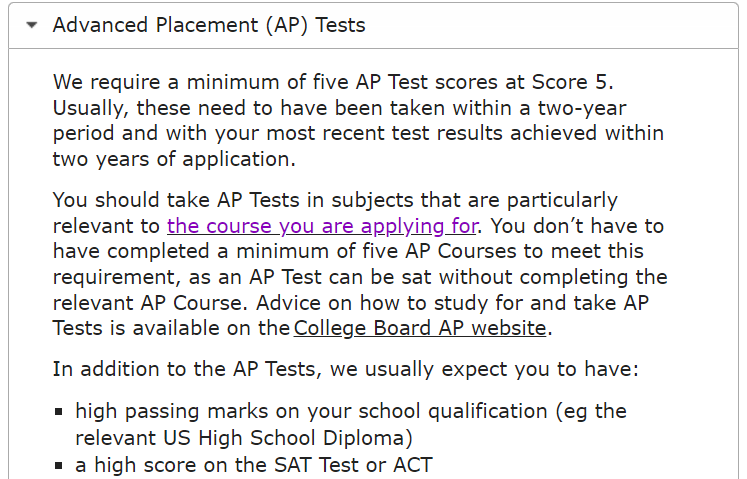Click the Advanced Placement (AP) Tests heading
Screen dimensions: 747x479
coord(209,25)
